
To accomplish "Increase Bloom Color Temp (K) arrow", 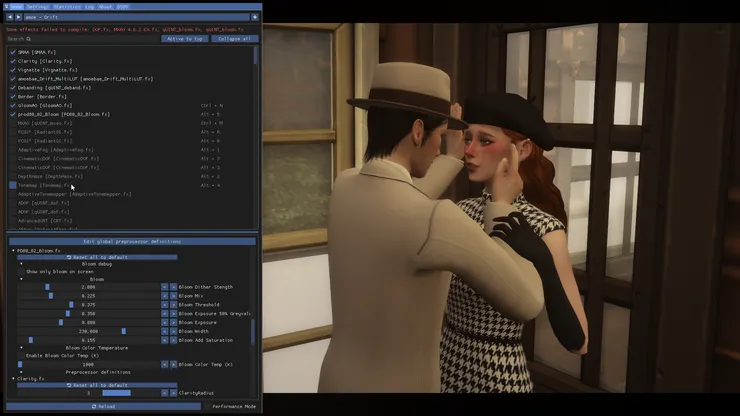I will 173,365.
